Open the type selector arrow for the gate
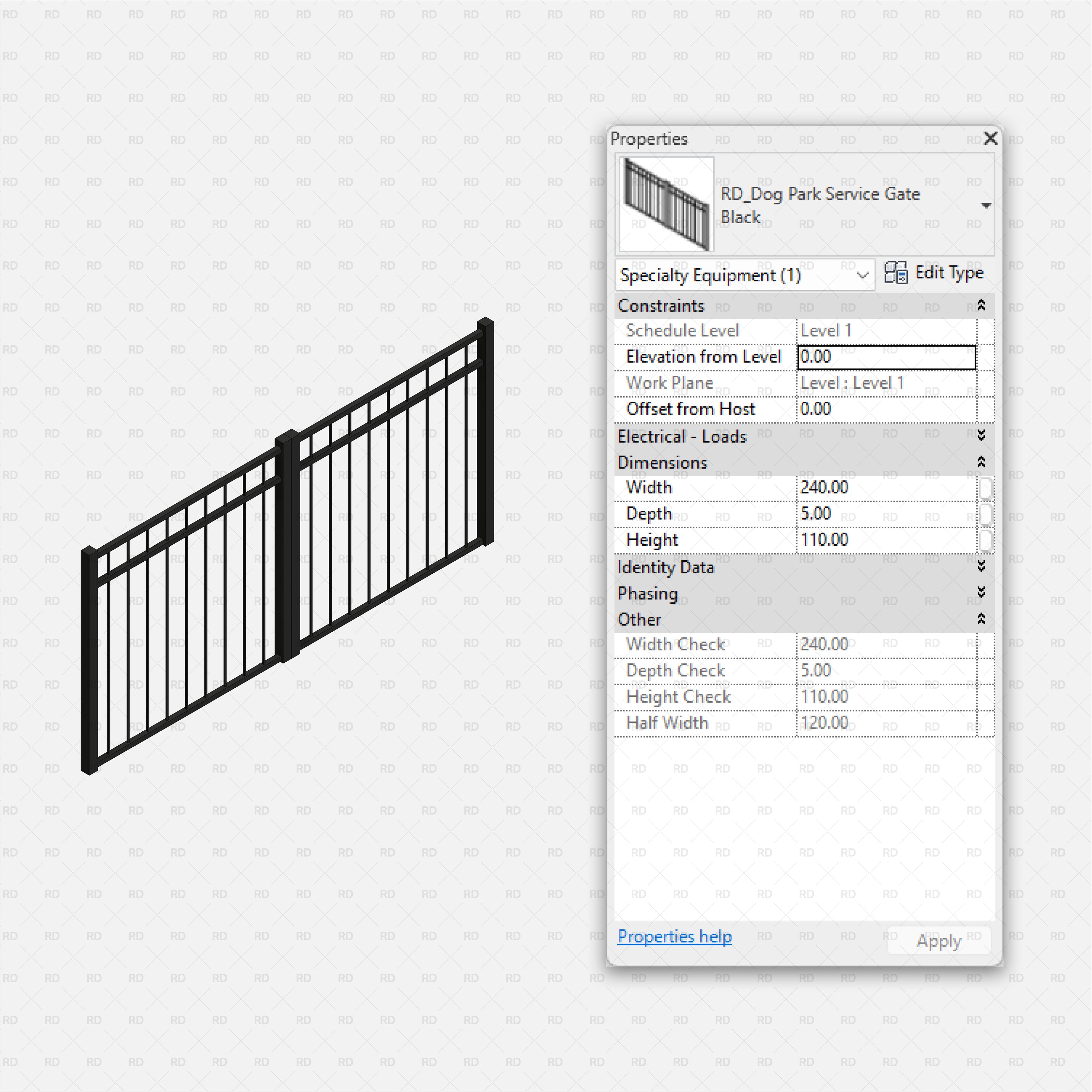The height and width of the screenshot is (1092, 1092). 986,205
